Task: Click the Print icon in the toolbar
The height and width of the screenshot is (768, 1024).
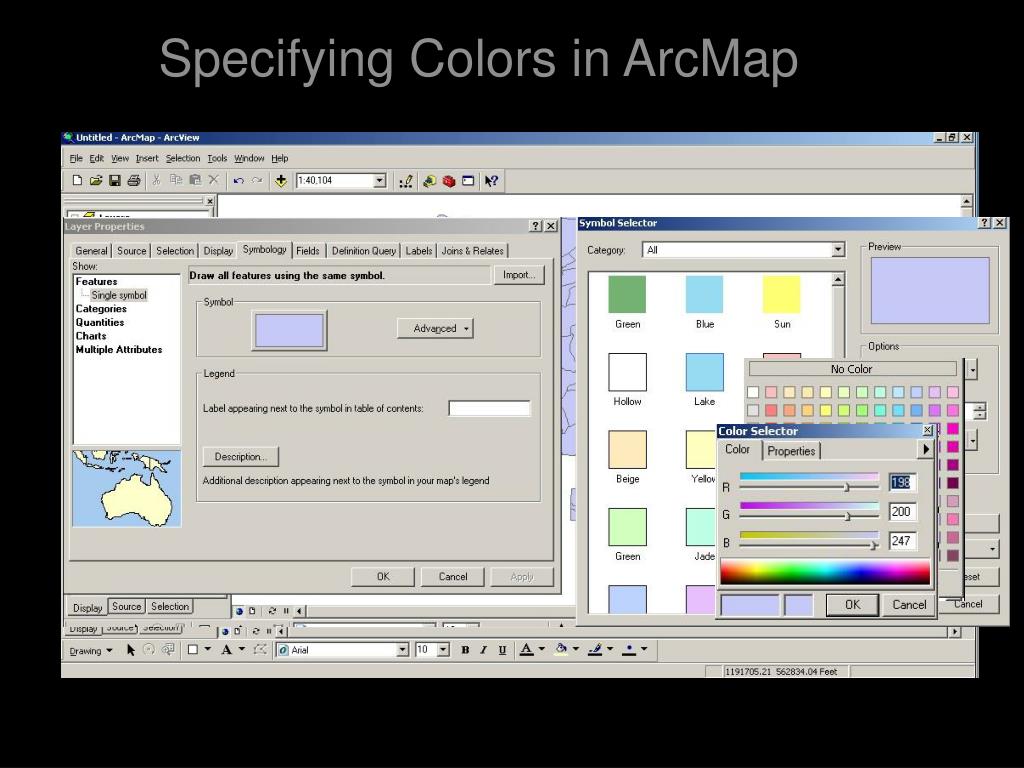Action: 134,181
